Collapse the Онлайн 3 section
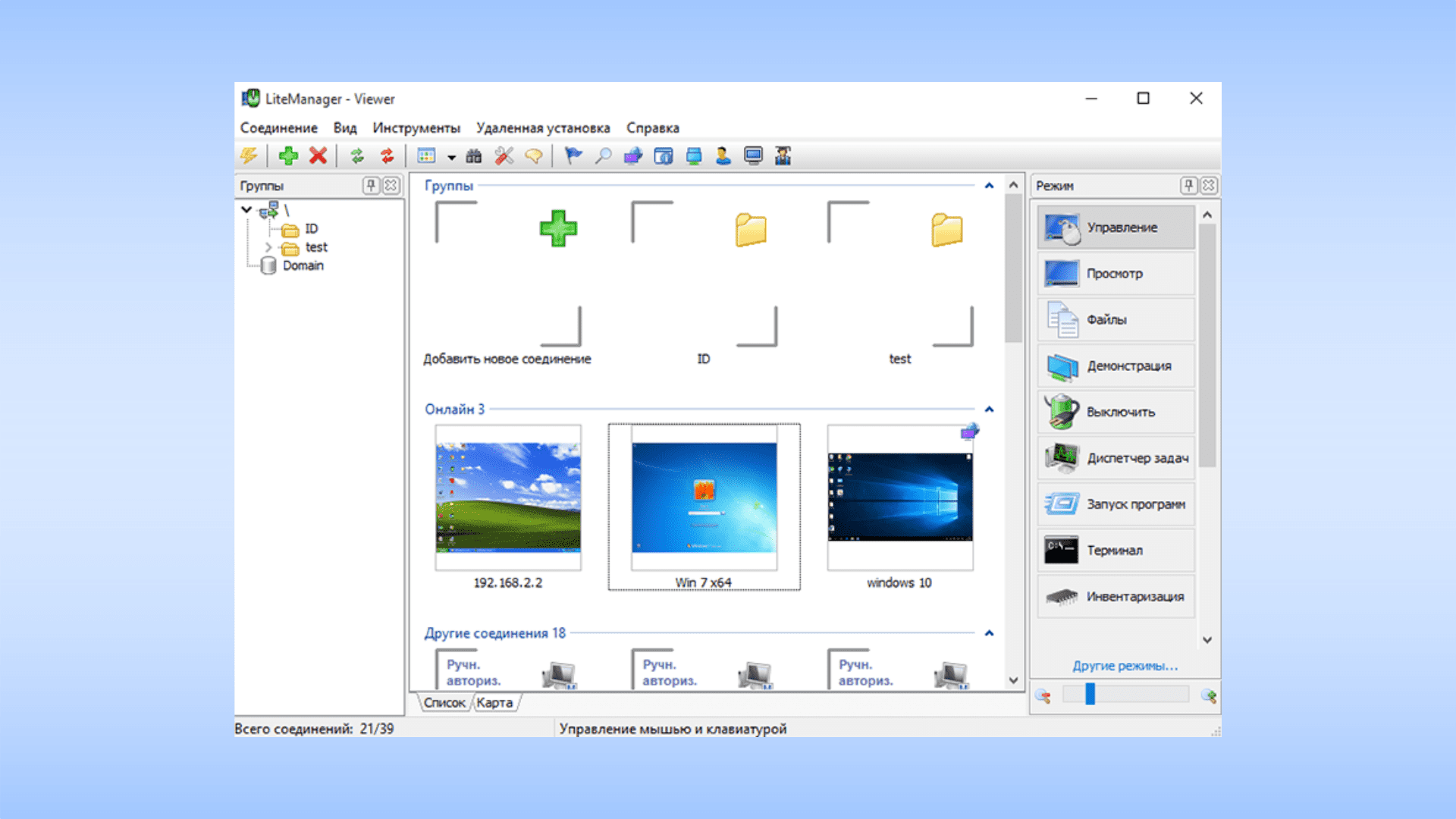This screenshot has width=1456, height=819. (989, 409)
